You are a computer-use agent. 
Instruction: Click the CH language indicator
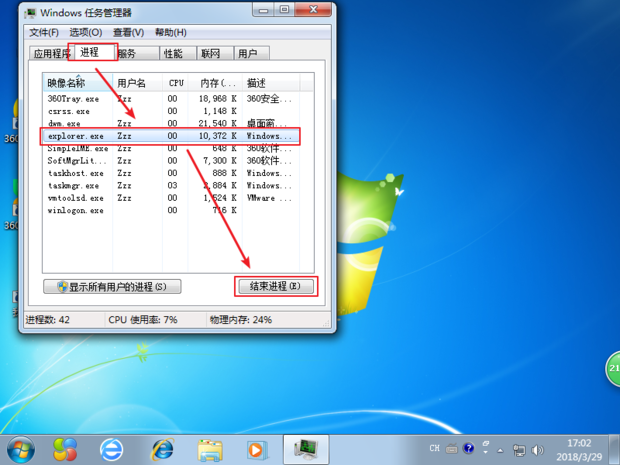434,448
